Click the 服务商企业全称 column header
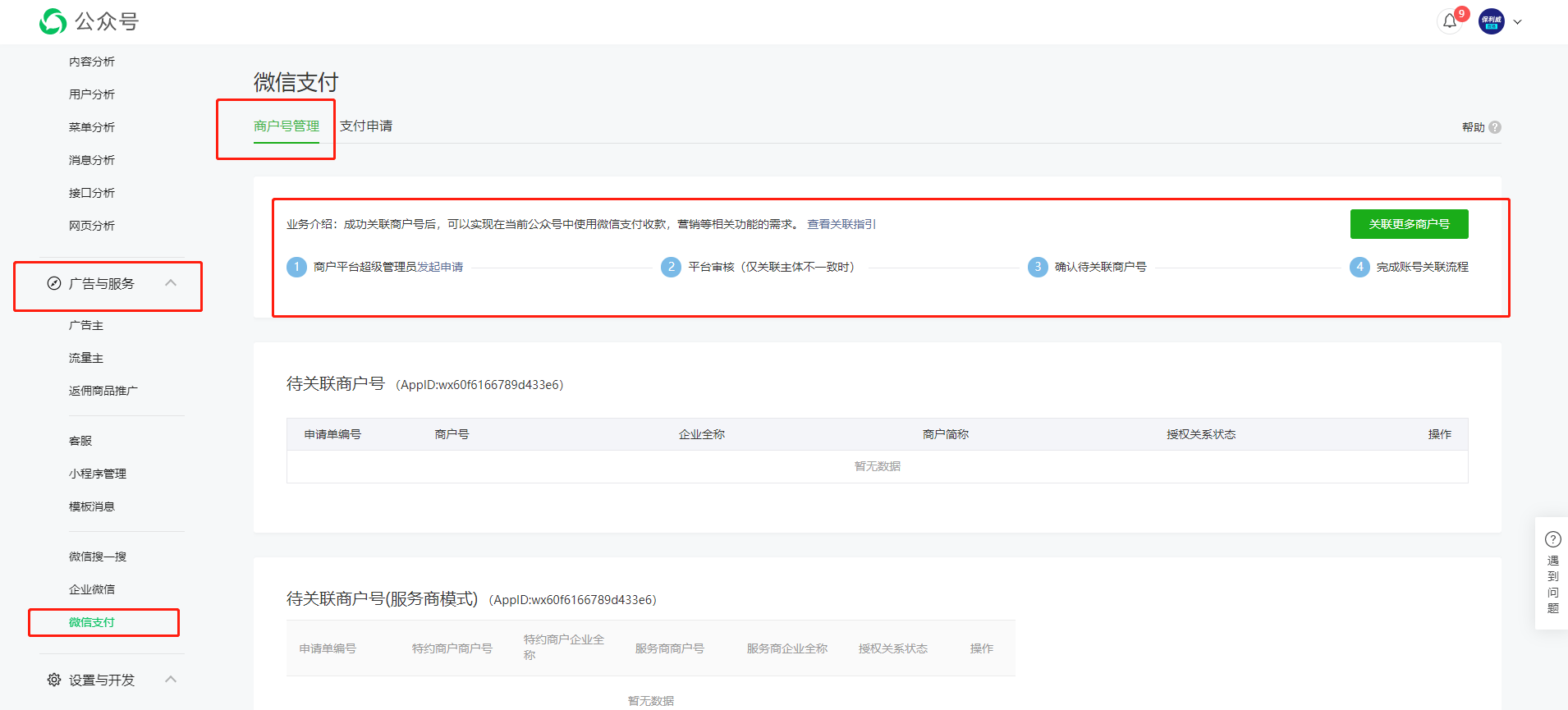Viewport: 1568px width, 710px height. pos(787,648)
